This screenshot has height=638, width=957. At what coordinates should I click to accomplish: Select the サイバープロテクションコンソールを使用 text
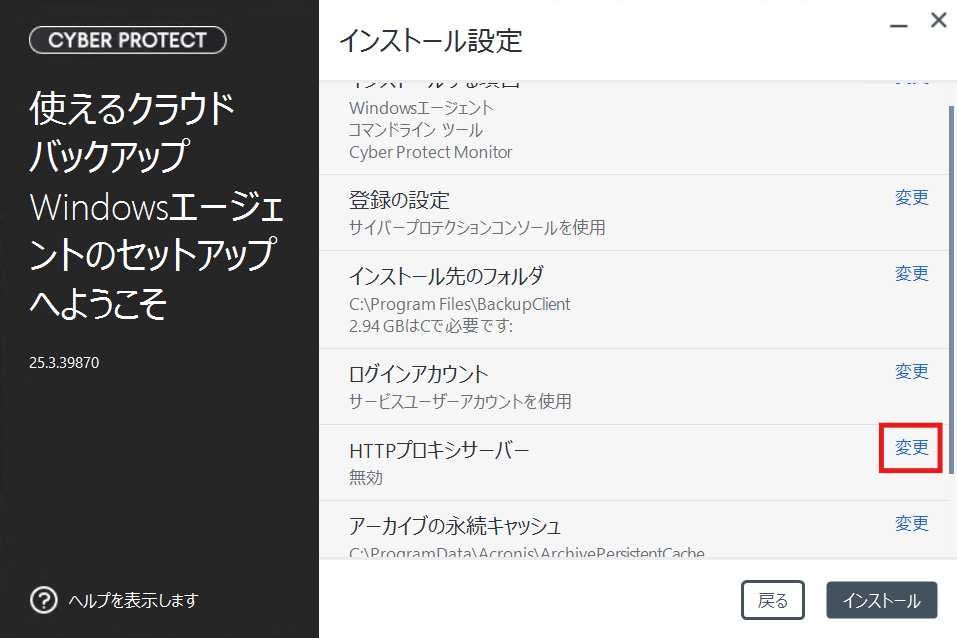(x=477, y=227)
